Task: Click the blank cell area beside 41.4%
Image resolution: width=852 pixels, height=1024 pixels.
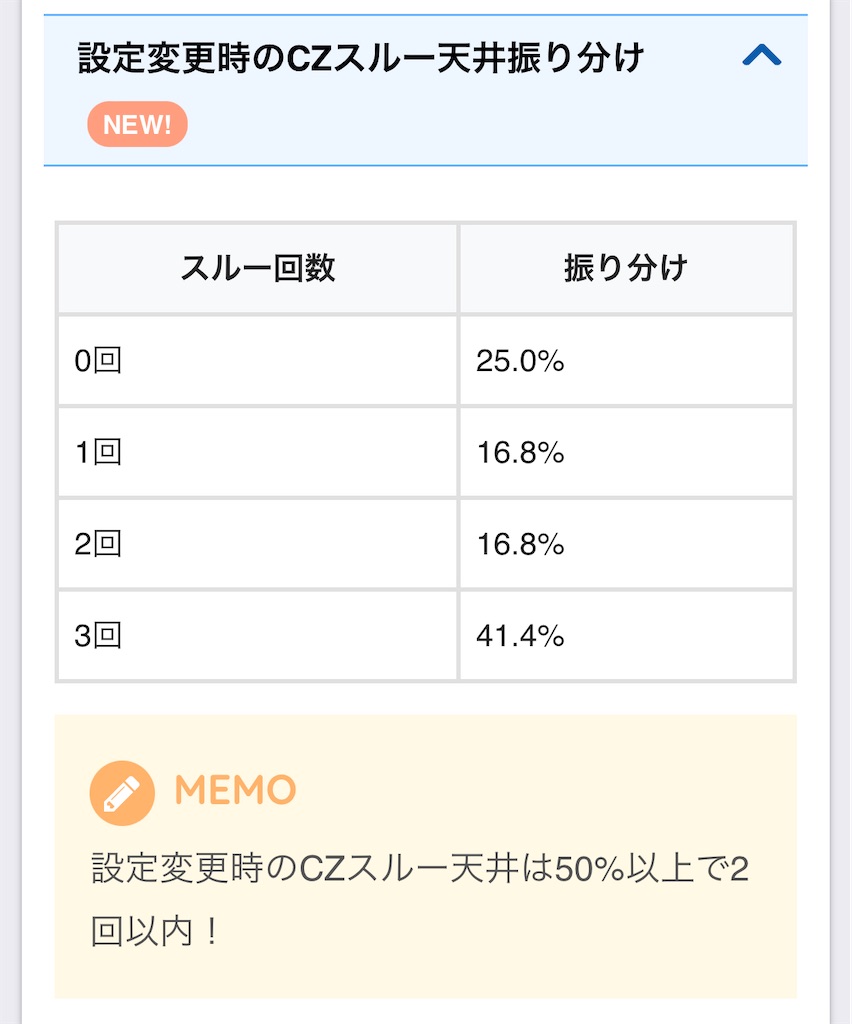Action: coord(679,635)
